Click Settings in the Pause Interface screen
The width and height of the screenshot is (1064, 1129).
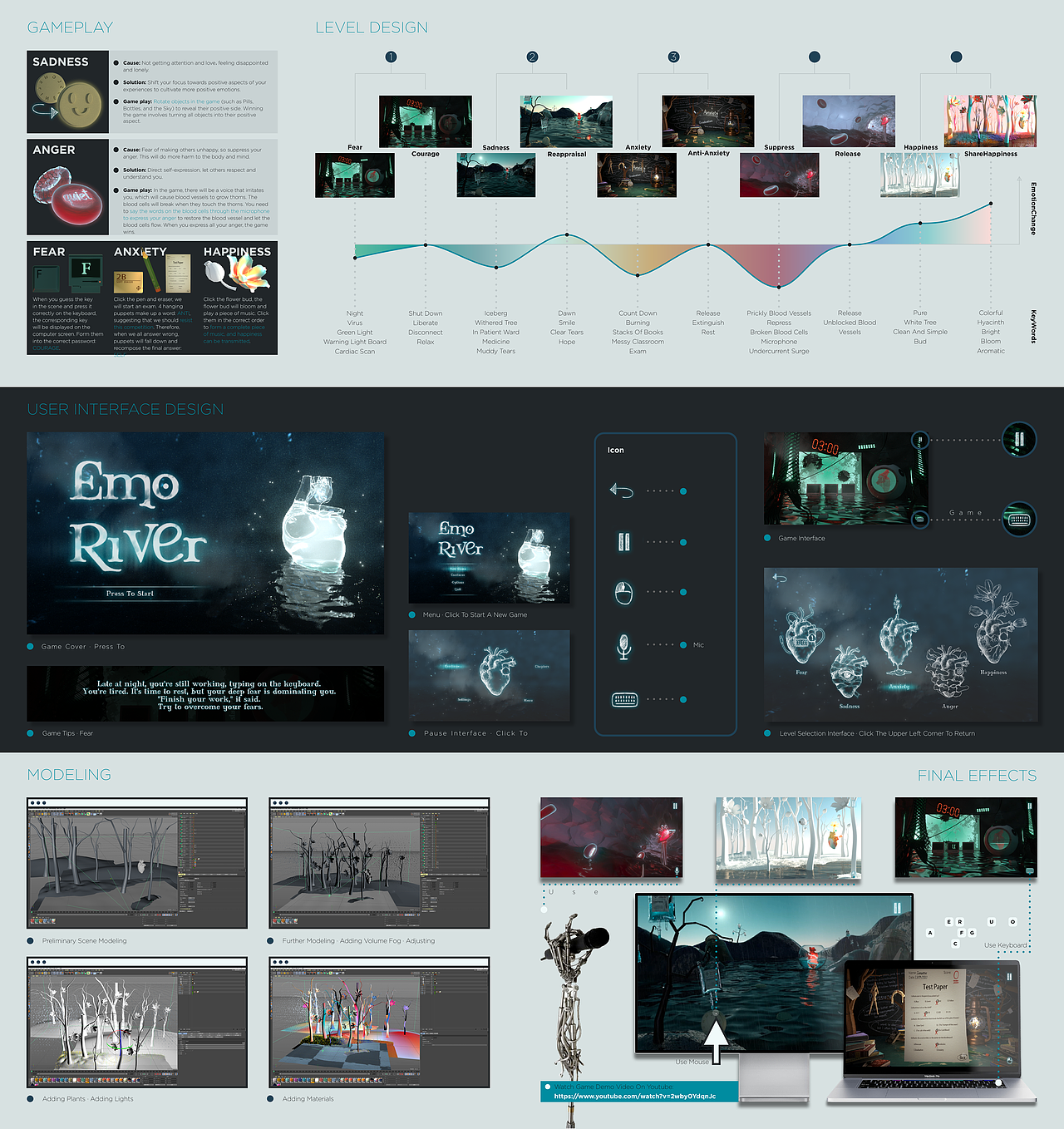[x=464, y=699]
